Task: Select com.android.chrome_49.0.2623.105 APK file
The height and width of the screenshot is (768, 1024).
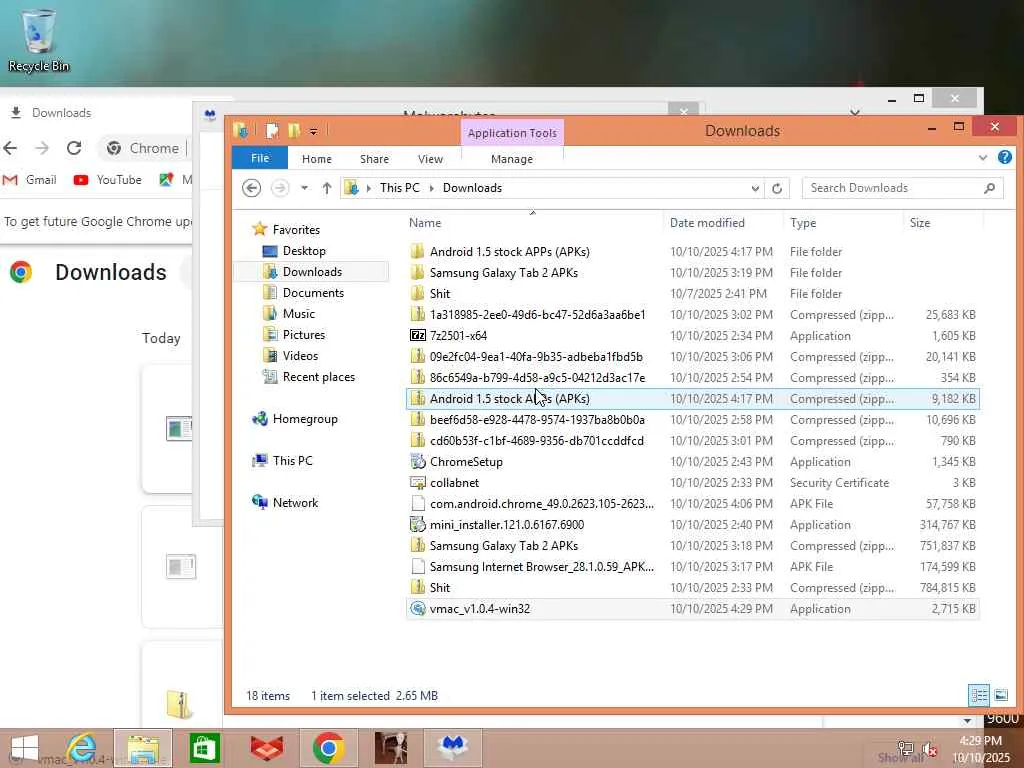Action: tap(692, 504)
